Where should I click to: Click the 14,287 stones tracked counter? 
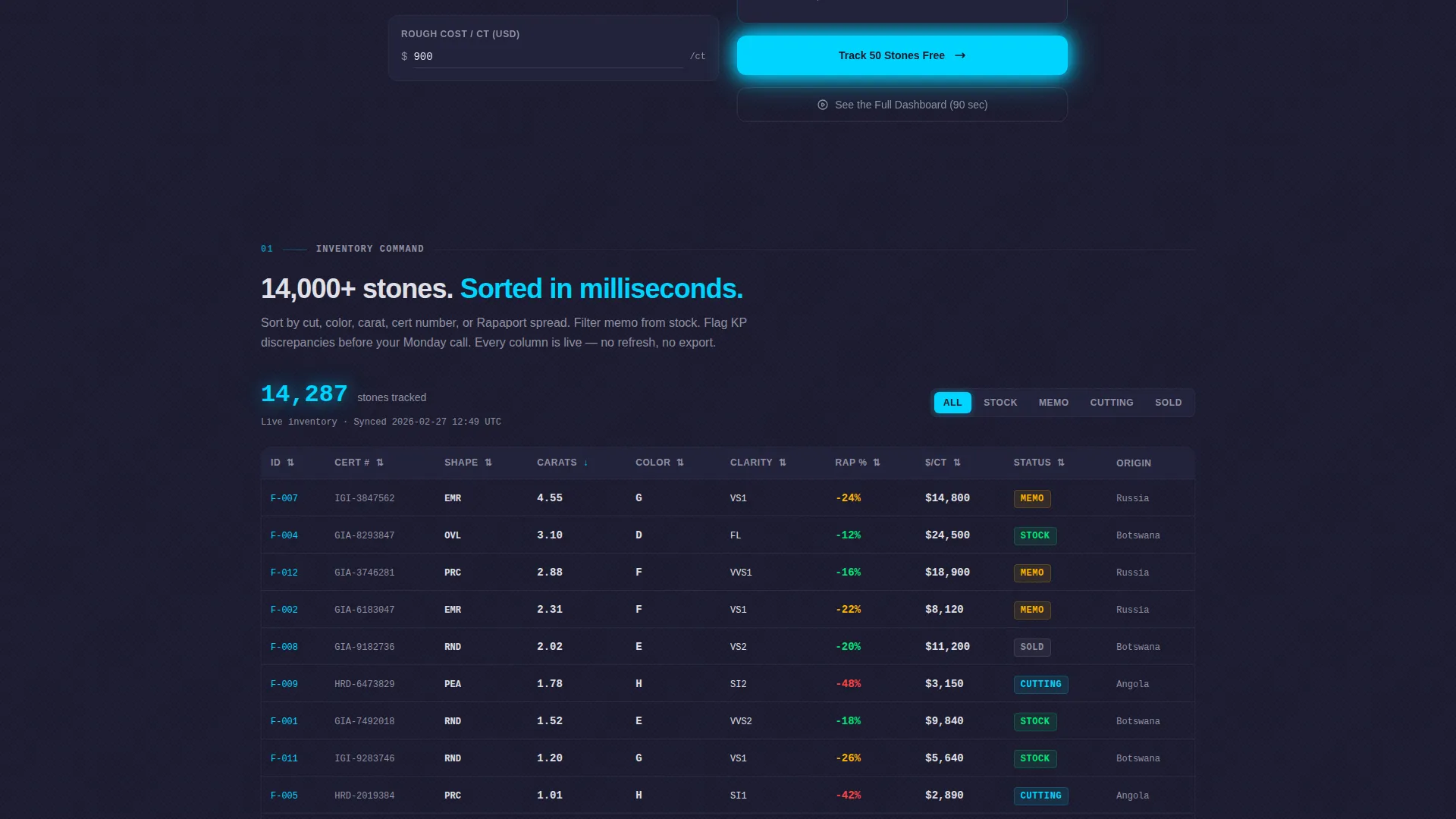pos(304,394)
